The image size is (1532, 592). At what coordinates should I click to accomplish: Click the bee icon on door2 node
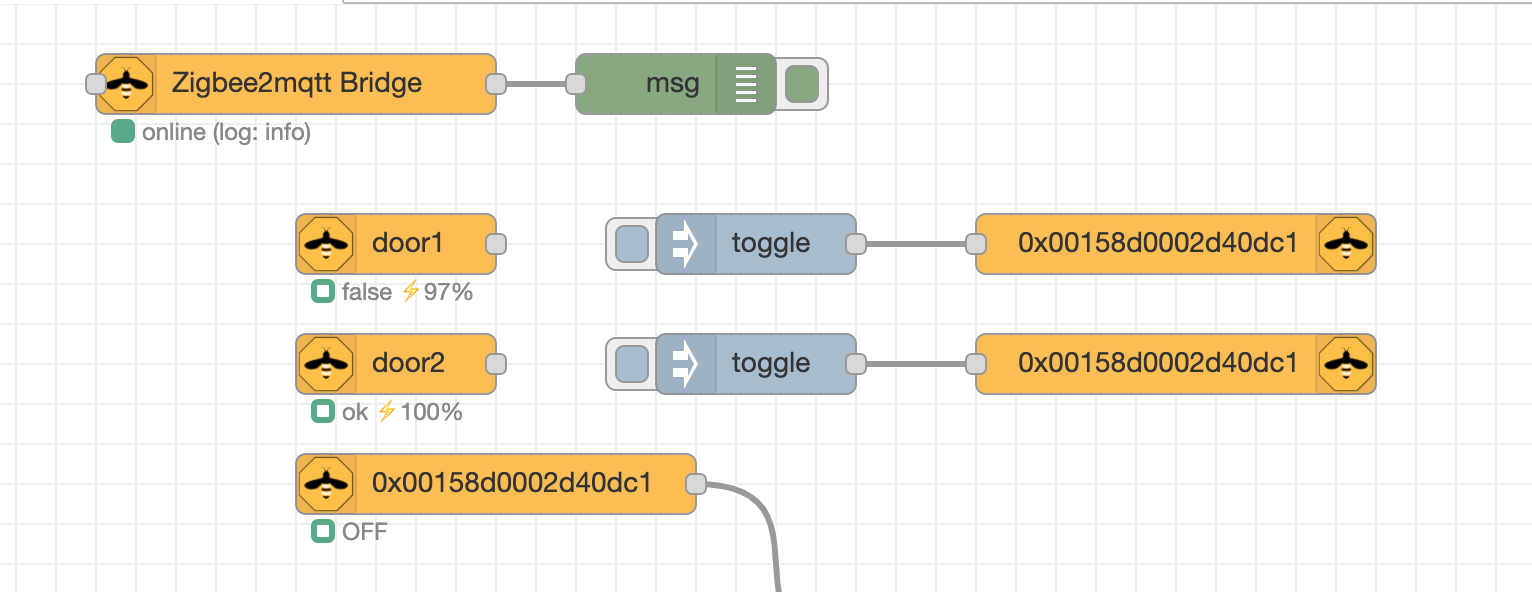click(326, 364)
